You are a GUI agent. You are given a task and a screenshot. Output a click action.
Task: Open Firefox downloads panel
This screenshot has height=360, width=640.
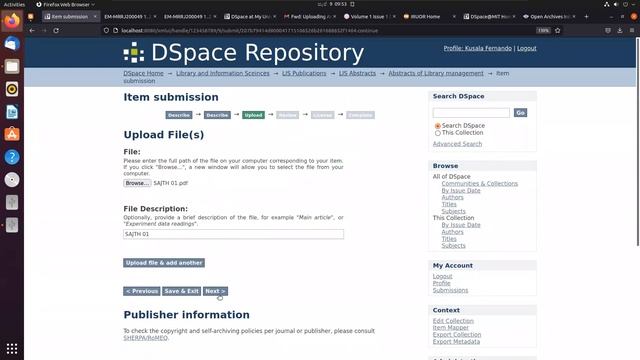click(x=620, y=30)
